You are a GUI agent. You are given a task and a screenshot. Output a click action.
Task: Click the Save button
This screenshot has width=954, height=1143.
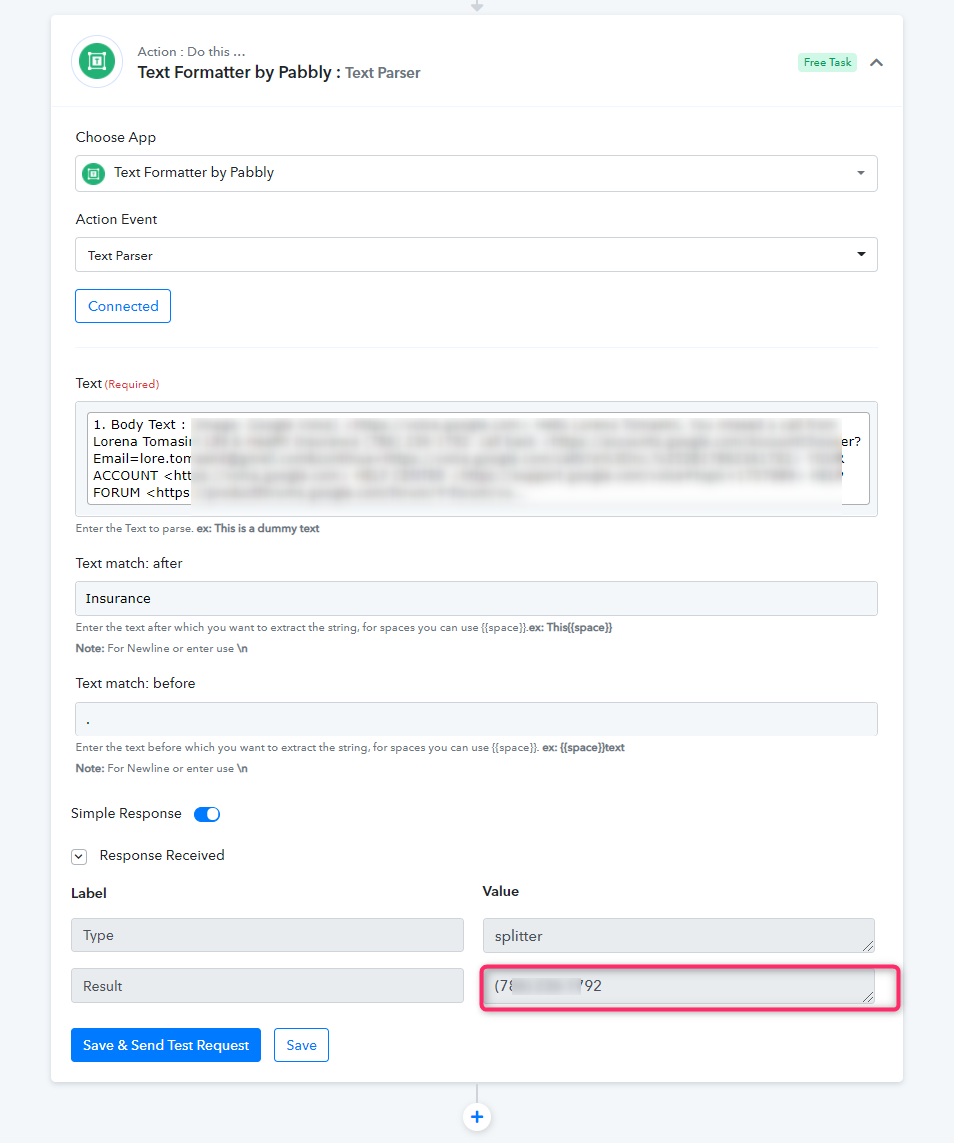click(x=302, y=1045)
